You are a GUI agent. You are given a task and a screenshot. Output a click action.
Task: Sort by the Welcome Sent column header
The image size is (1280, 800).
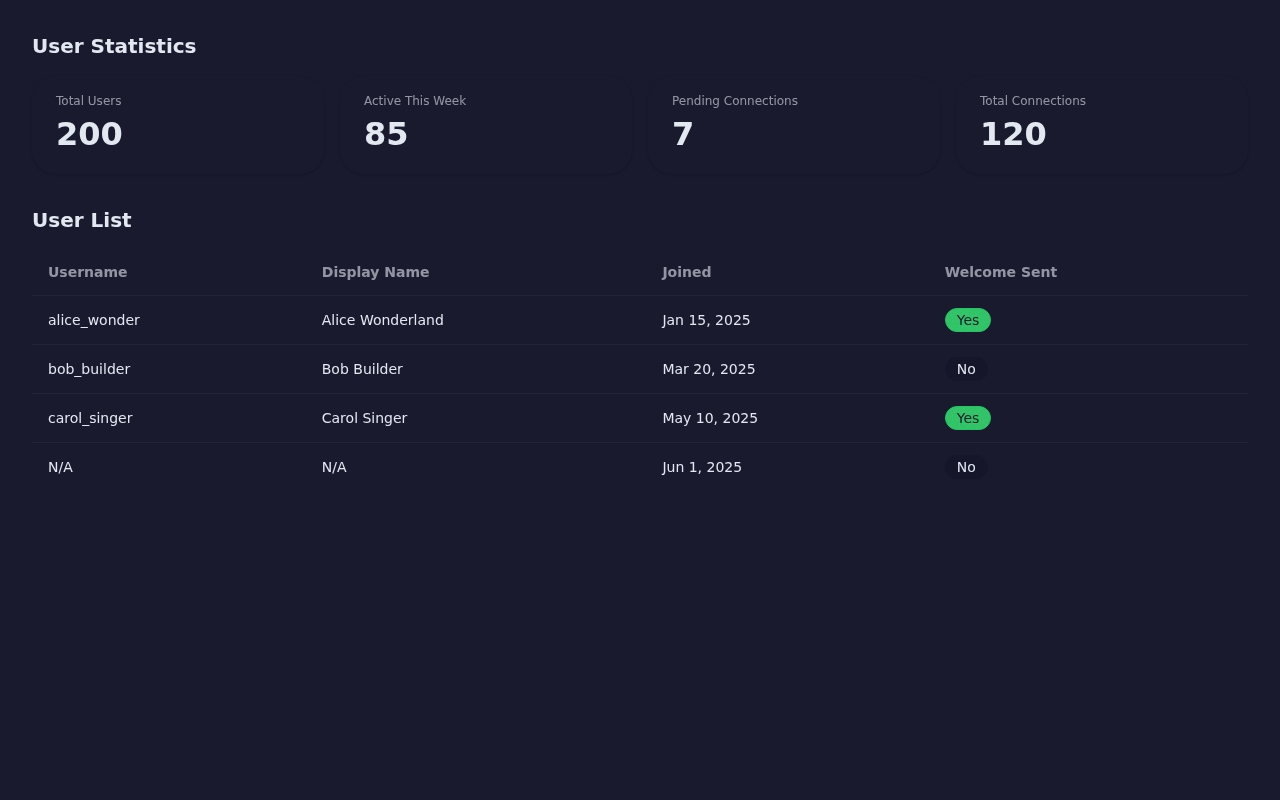(1000, 272)
